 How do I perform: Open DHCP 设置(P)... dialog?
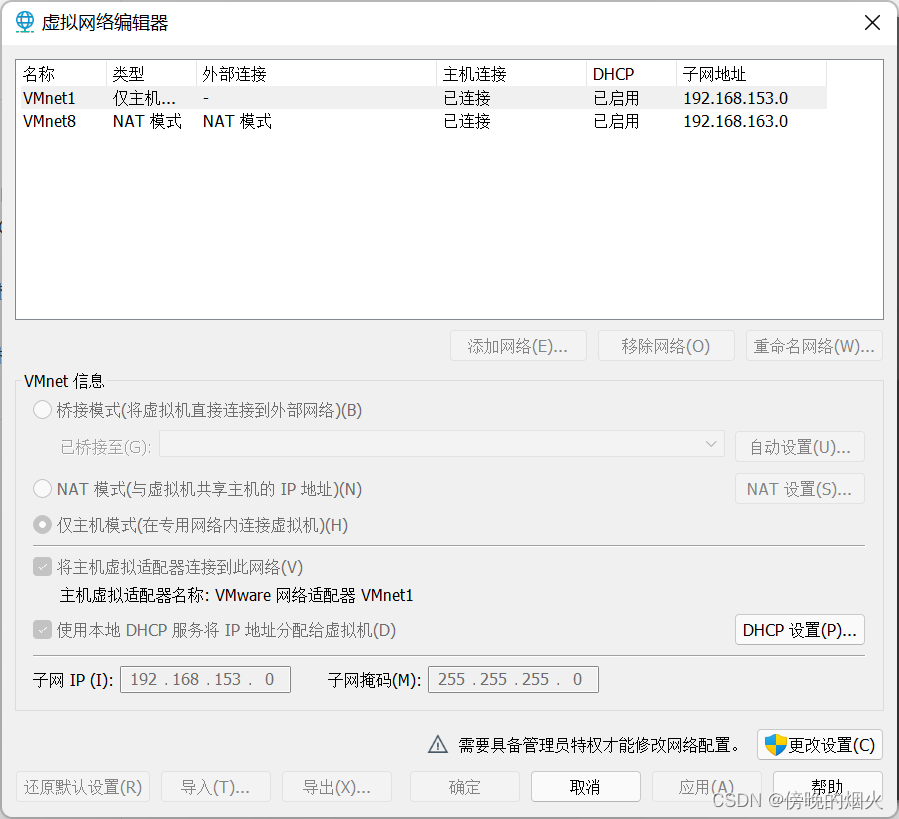(x=800, y=630)
